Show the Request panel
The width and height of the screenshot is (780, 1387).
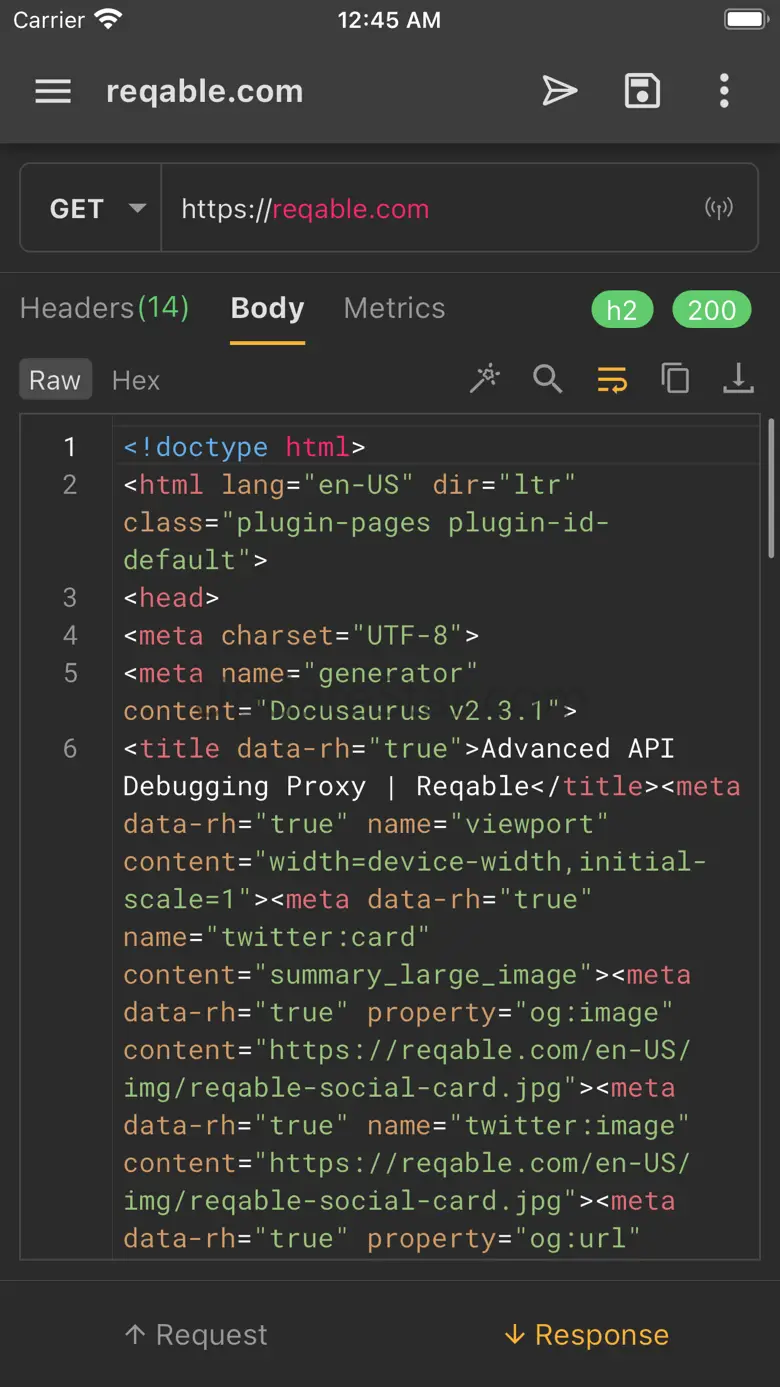pyautogui.click(x=196, y=1335)
